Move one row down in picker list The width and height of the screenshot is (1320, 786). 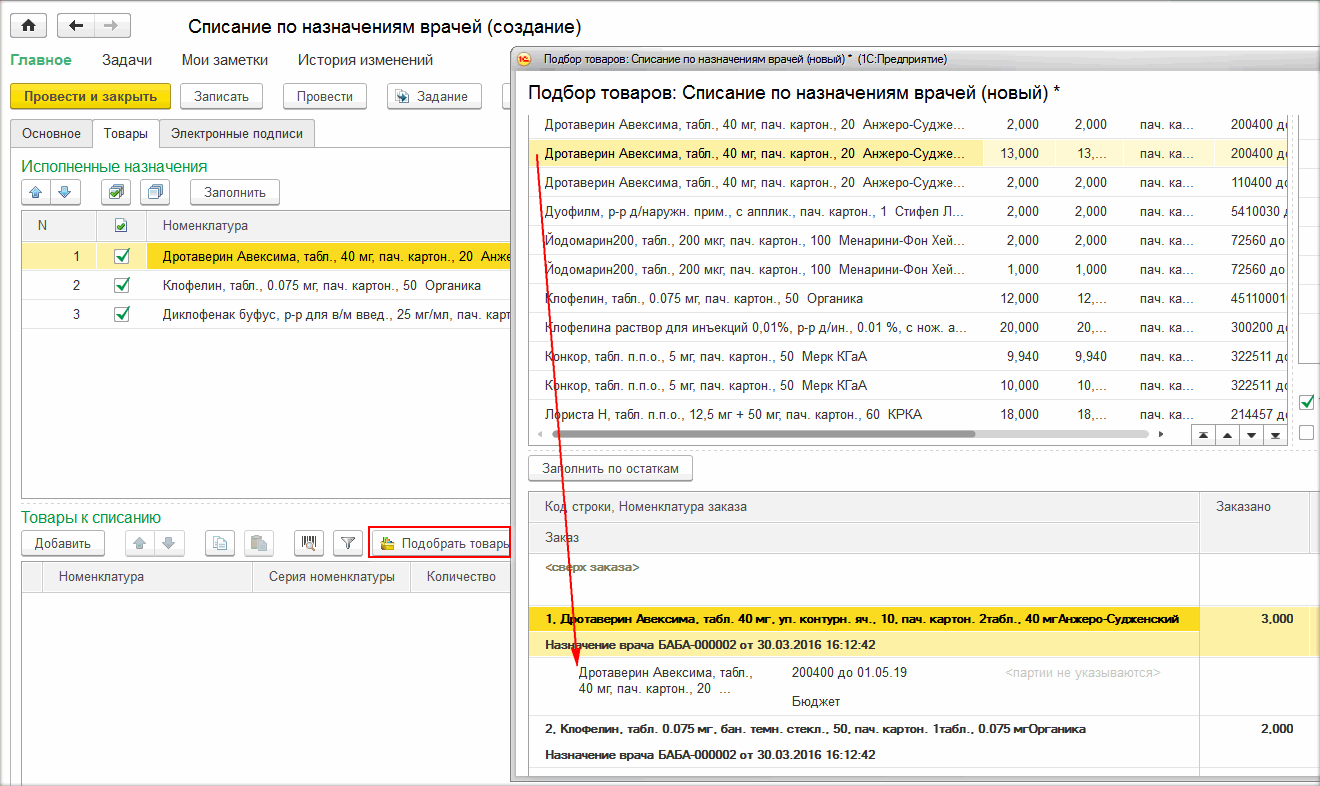tap(1251, 435)
